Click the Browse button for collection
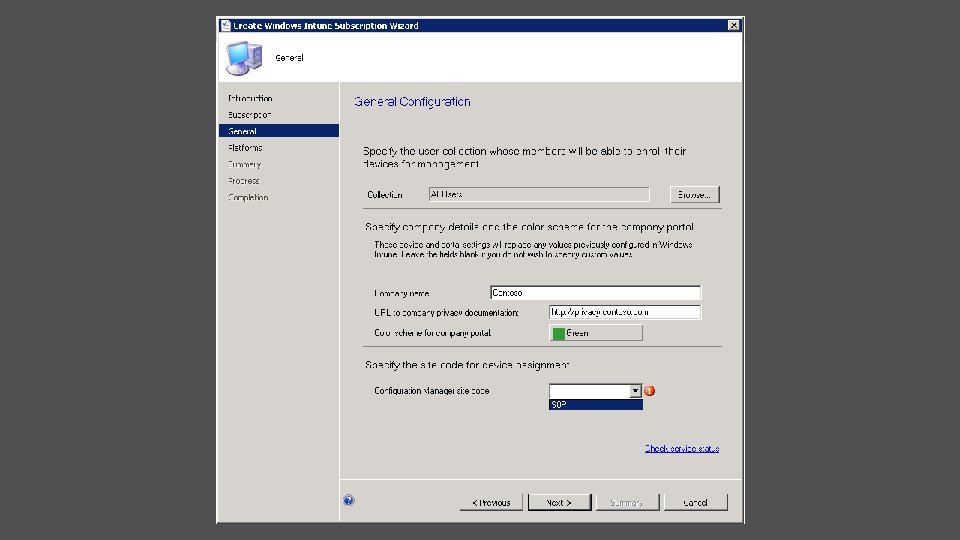This screenshot has width=960, height=540. coord(694,195)
